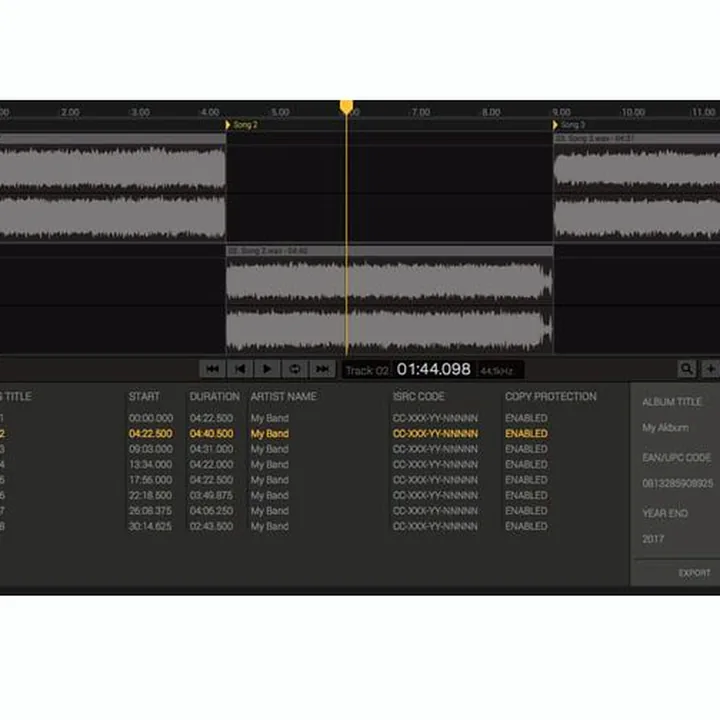The width and height of the screenshot is (720, 720).
Task: Edit ISRC code in 30:14.625 row
Action: (435, 526)
